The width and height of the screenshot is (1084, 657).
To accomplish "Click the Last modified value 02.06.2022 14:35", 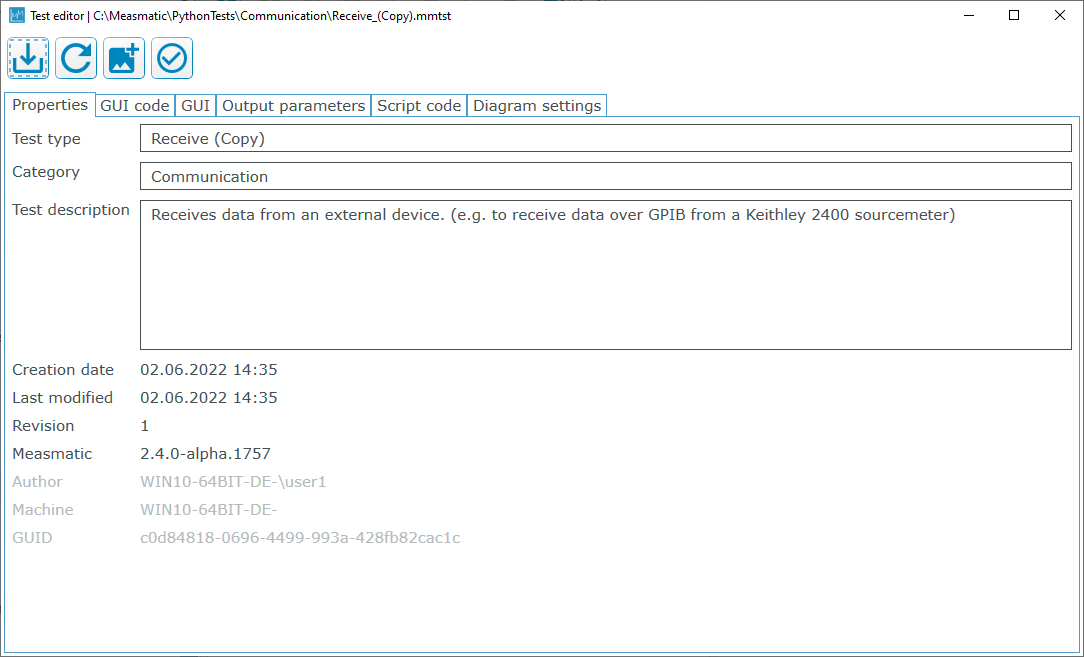I will pos(209,398).
